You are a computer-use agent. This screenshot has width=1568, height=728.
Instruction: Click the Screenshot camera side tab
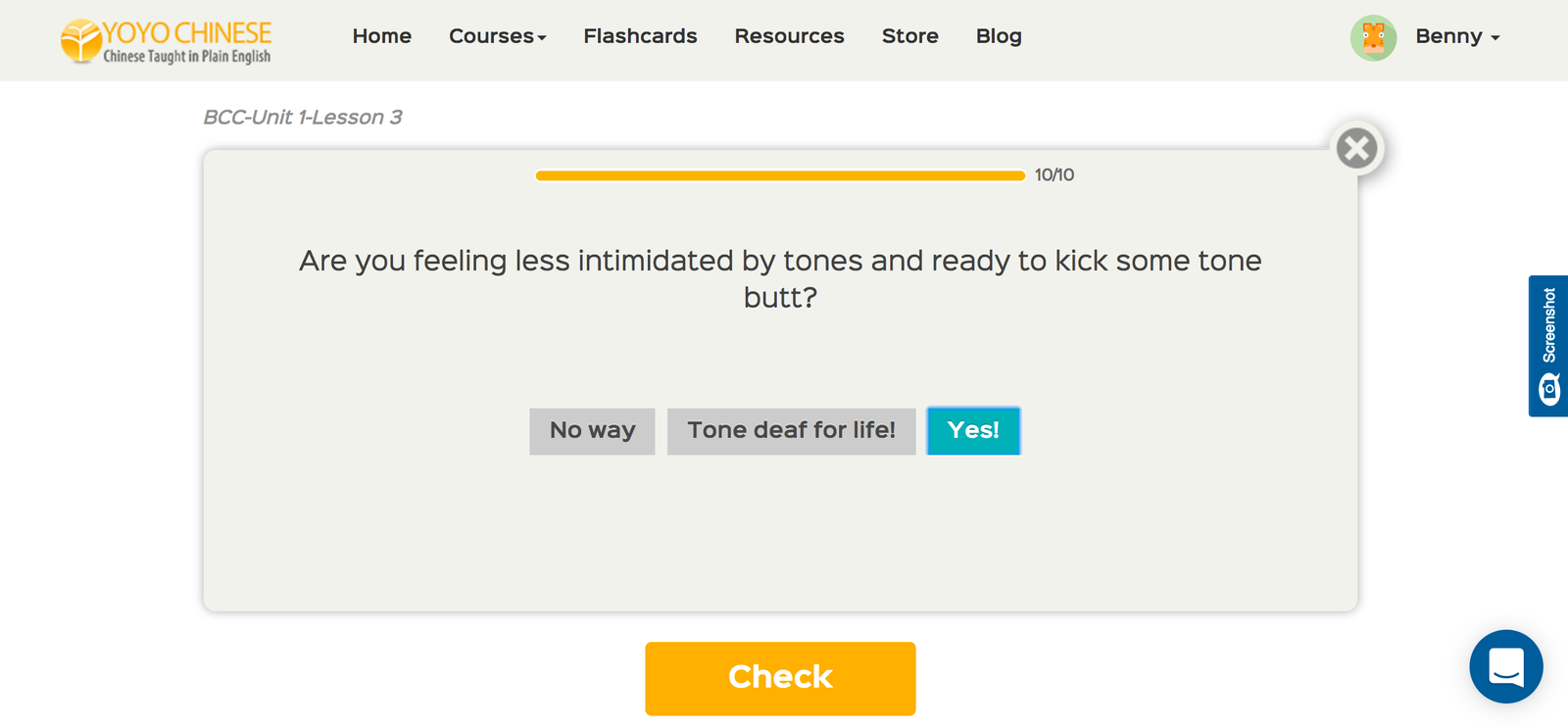tap(1548, 346)
